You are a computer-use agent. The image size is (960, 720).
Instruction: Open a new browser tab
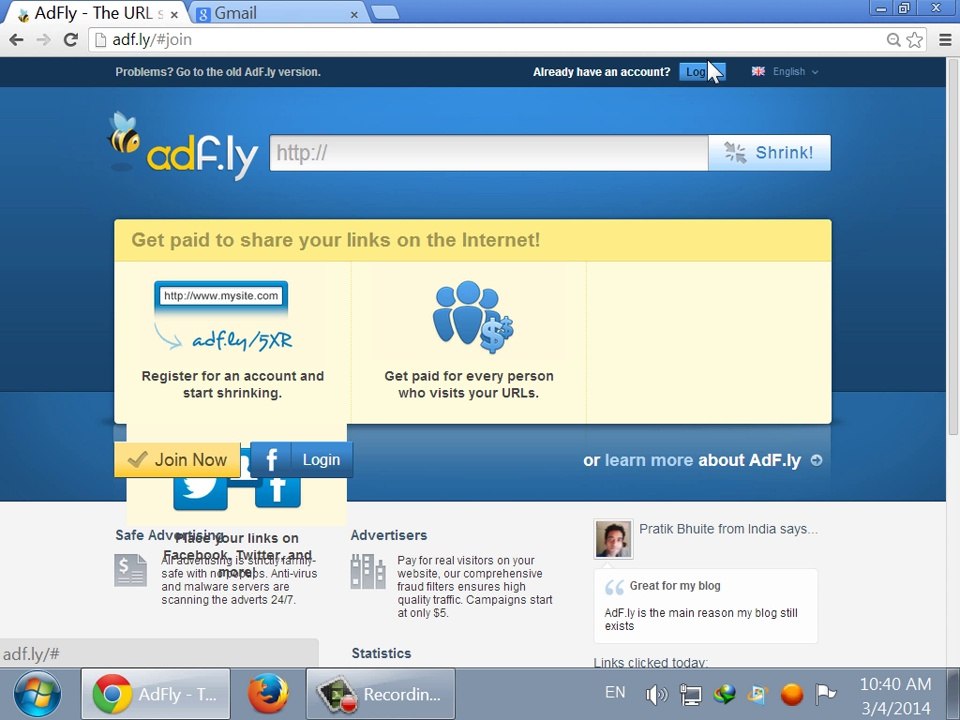pos(384,12)
